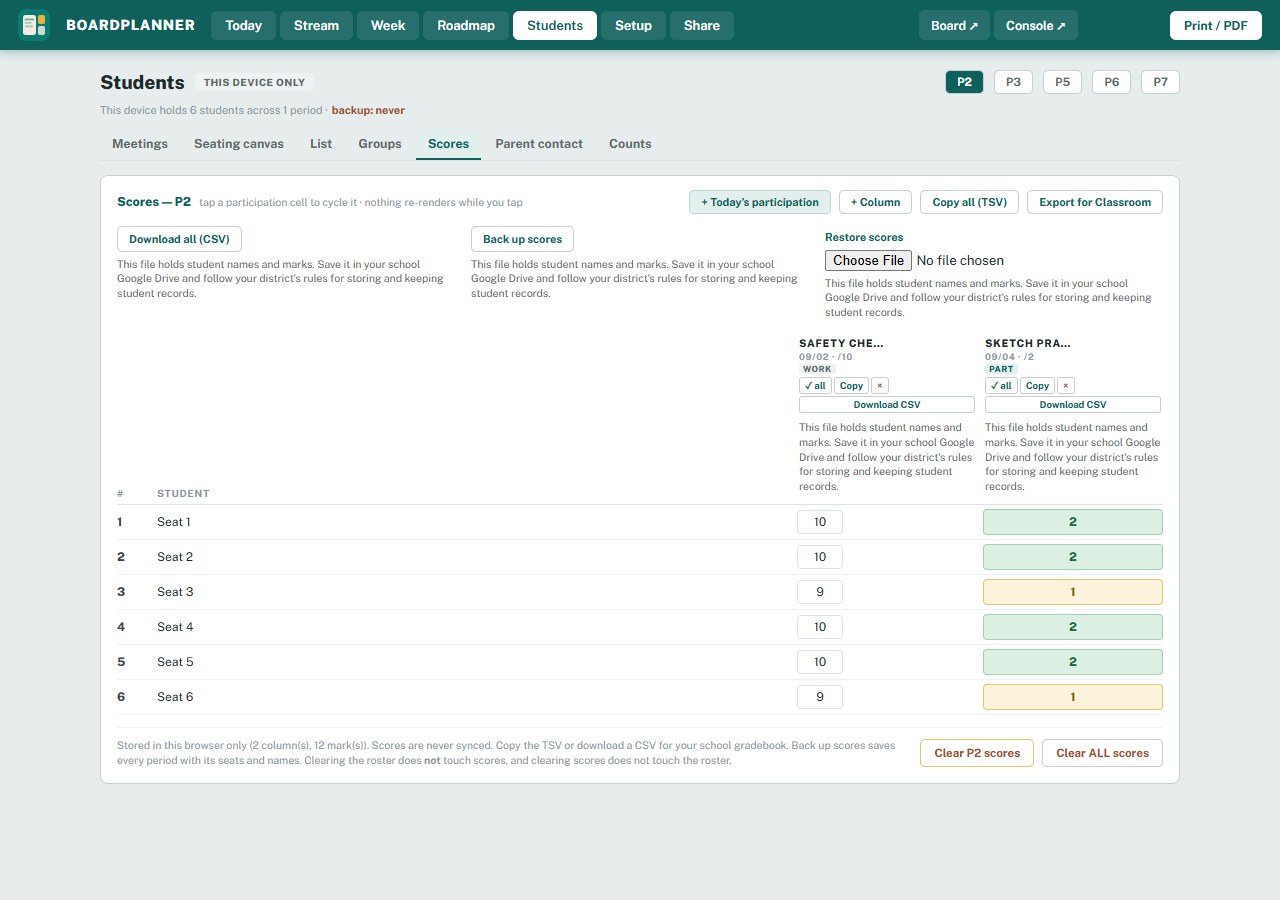The image size is (1280, 900).
Task: Add Today's participation column
Action: [x=760, y=202]
